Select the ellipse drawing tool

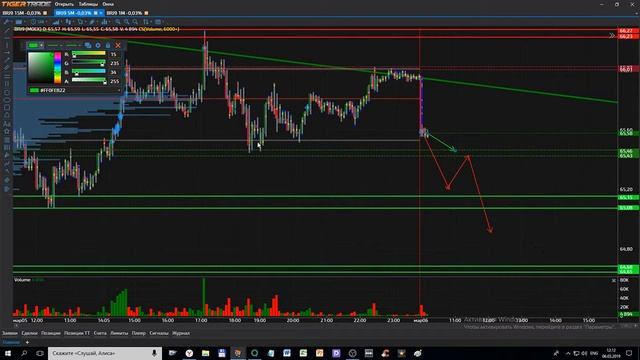coord(7,100)
